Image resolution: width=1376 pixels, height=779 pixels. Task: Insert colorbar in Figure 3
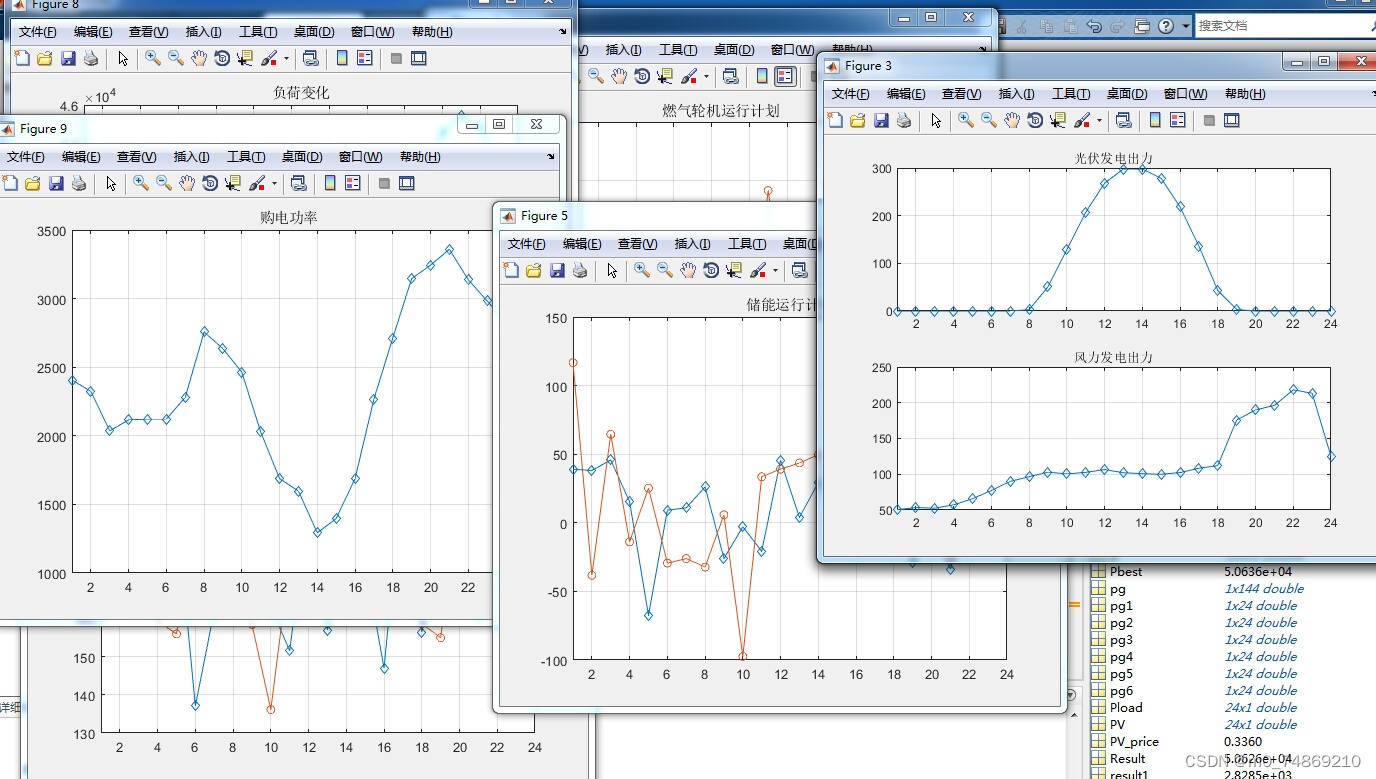1155,121
